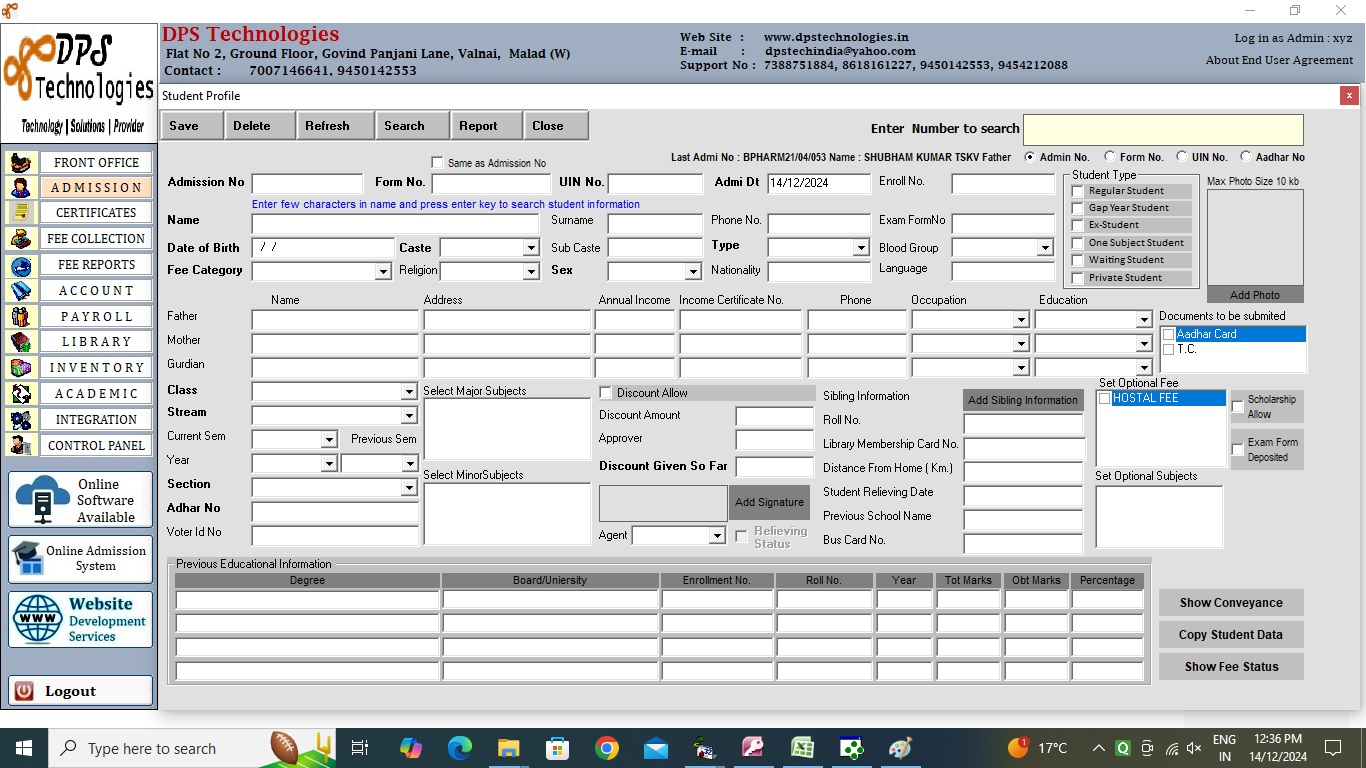Open File Explorer from taskbar
Image resolution: width=1366 pixels, height=768 pixels.
508,748
